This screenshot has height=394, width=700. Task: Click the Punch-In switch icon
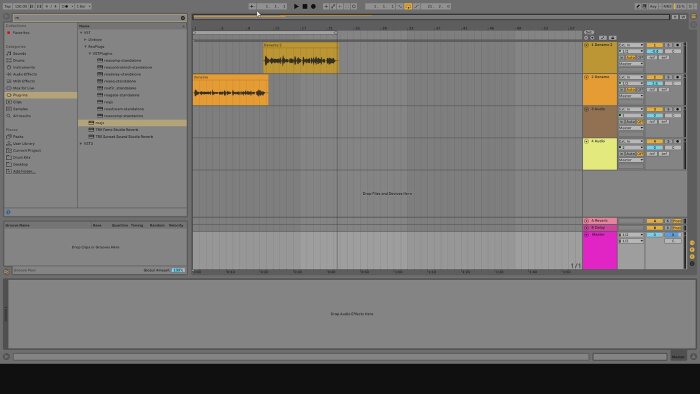(x=400, y=6)
